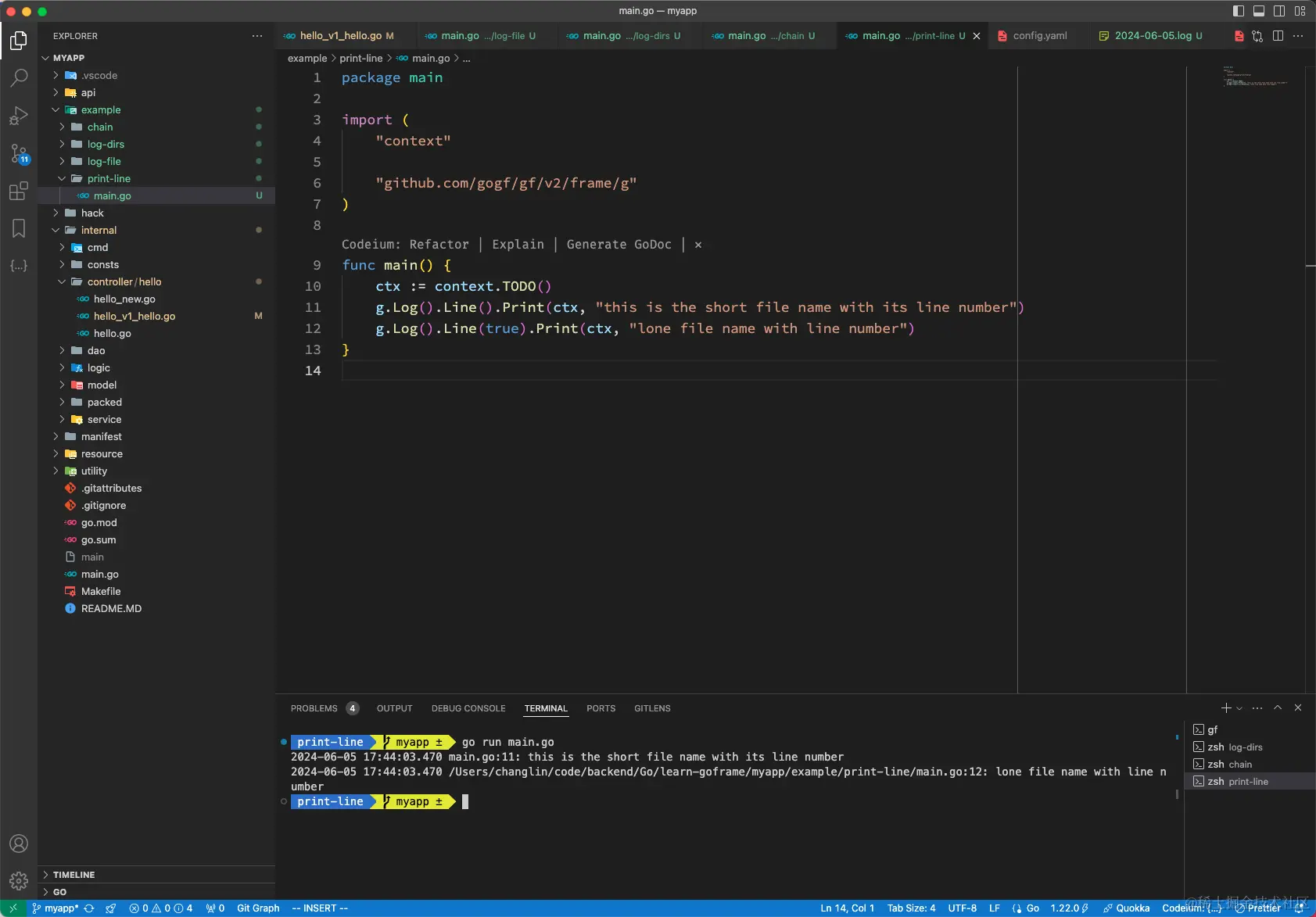
Task: Open the Run and Debug view
Action: click(19, 116)
